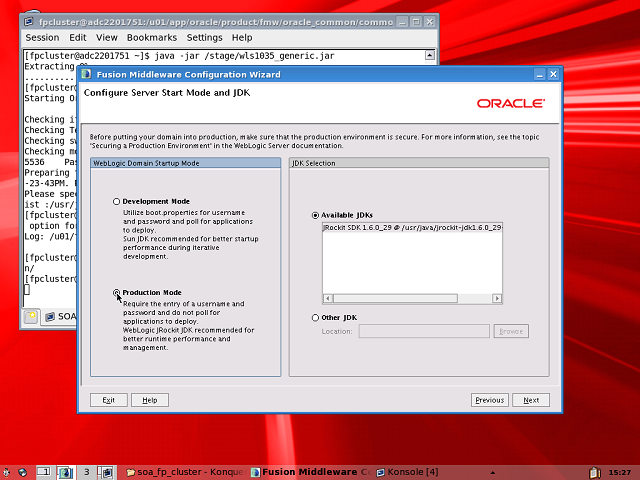This screenshot has height=480, width=640.
Task: Switch to virtual desktop 3
Action: (x=87, y=472)
